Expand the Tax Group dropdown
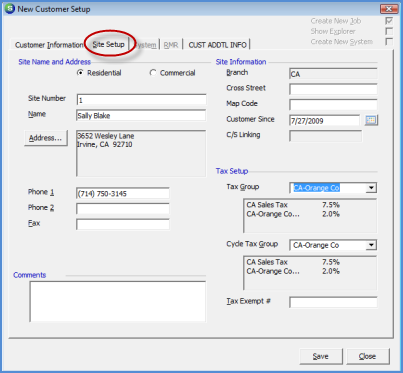 click(x=371, y=188)
